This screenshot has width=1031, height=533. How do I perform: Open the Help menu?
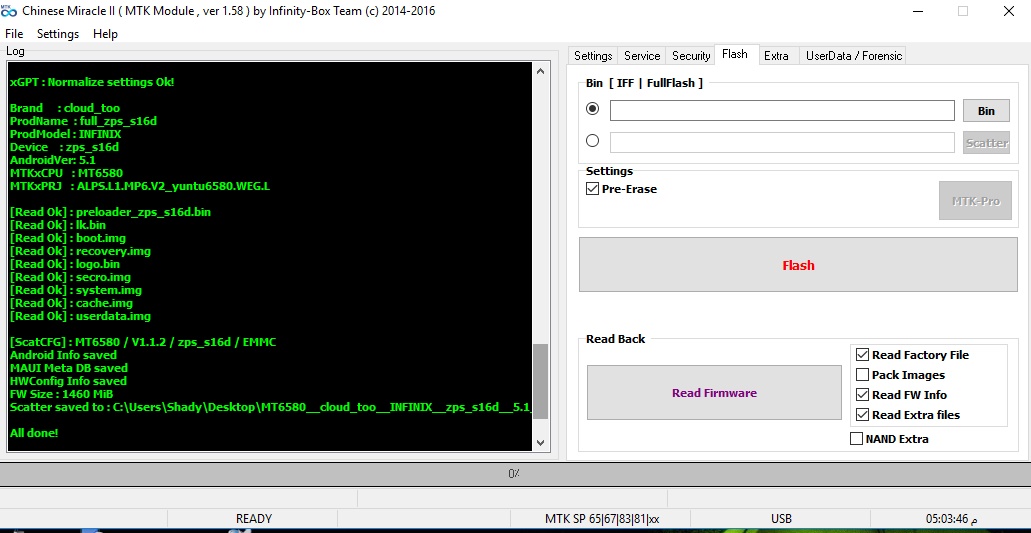[105, 34]
